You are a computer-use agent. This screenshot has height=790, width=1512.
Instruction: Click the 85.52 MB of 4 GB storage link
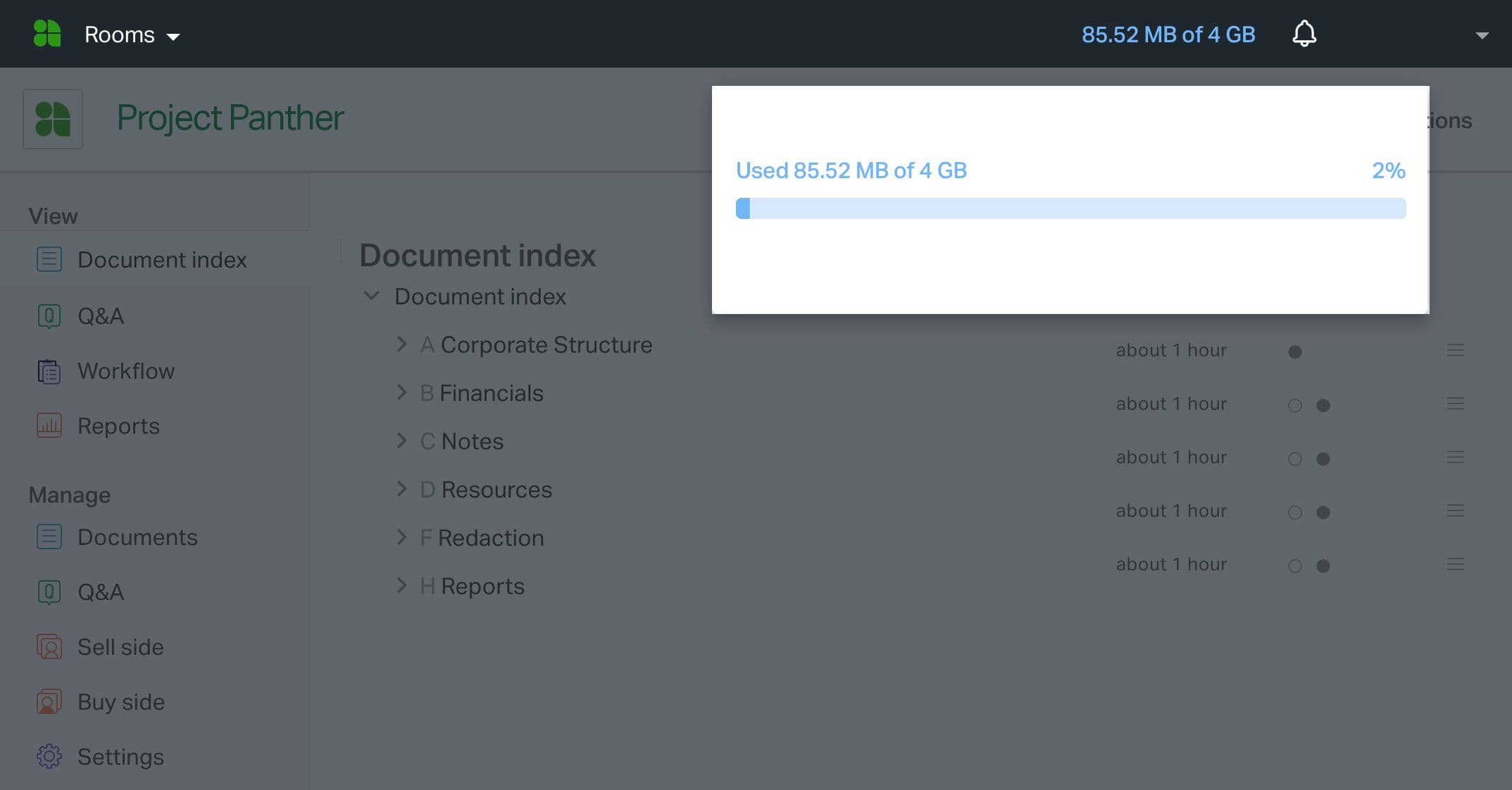pyautogui.click(x=1168, y=35)
